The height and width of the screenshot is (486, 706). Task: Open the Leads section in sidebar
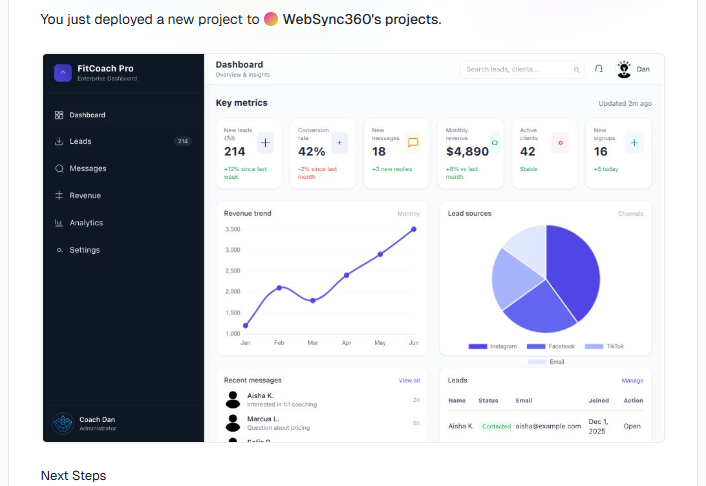[81, 142]
